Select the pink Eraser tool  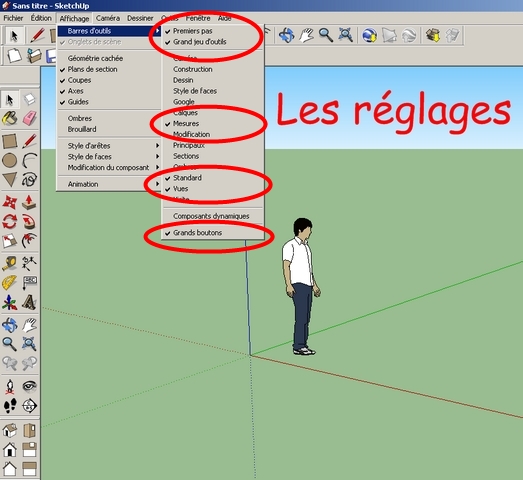29,118
